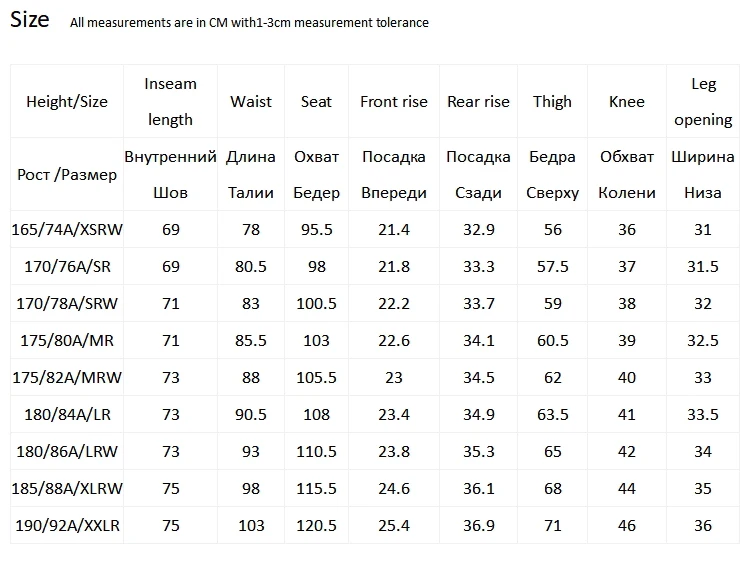Select the 175/80A/MR size row label
The height and width of the screenshot is (570, 750).
coord(67,340)
